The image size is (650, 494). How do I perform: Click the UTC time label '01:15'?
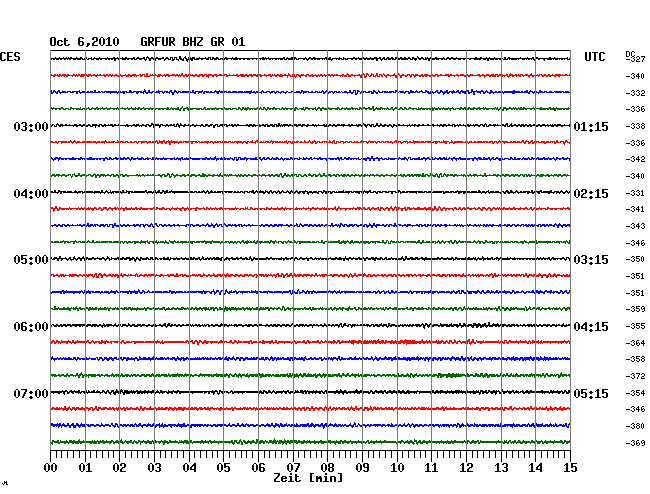pos(591,126)
